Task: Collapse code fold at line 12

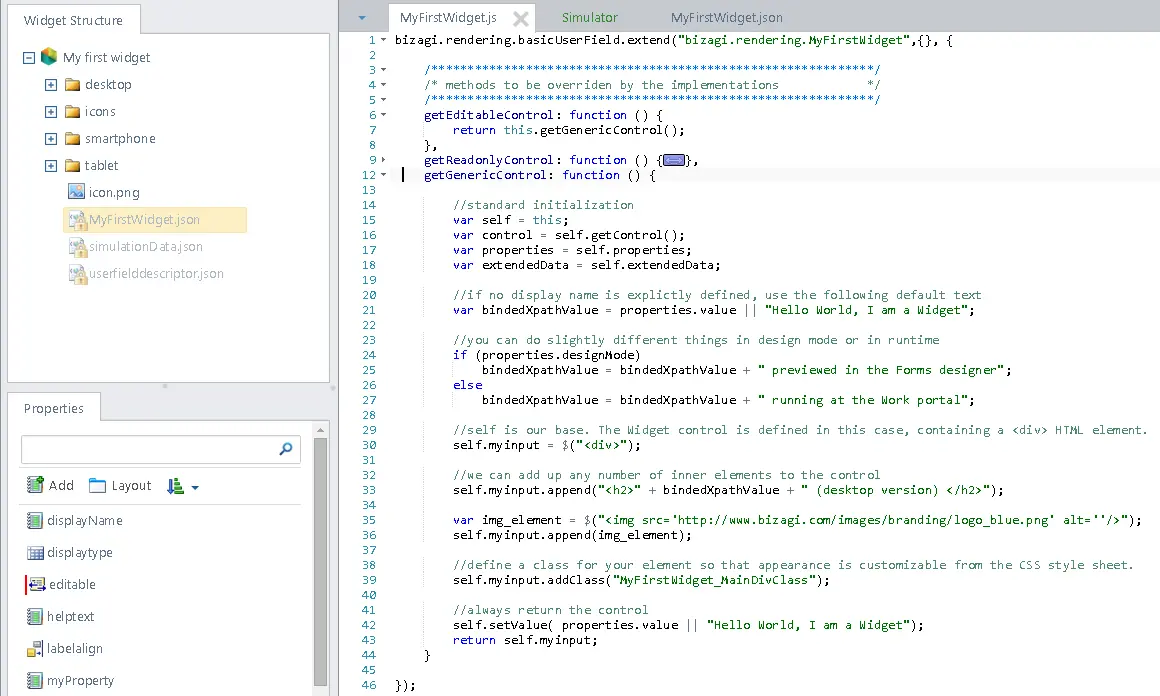Action: [x=383, y=175]
